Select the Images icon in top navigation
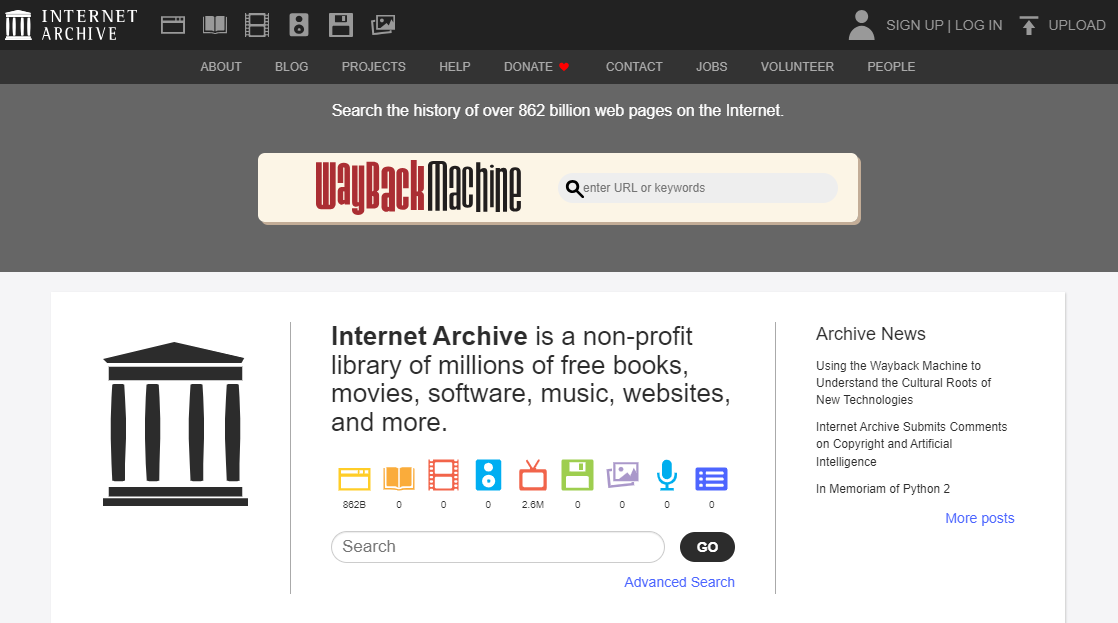 pos(382,24)
